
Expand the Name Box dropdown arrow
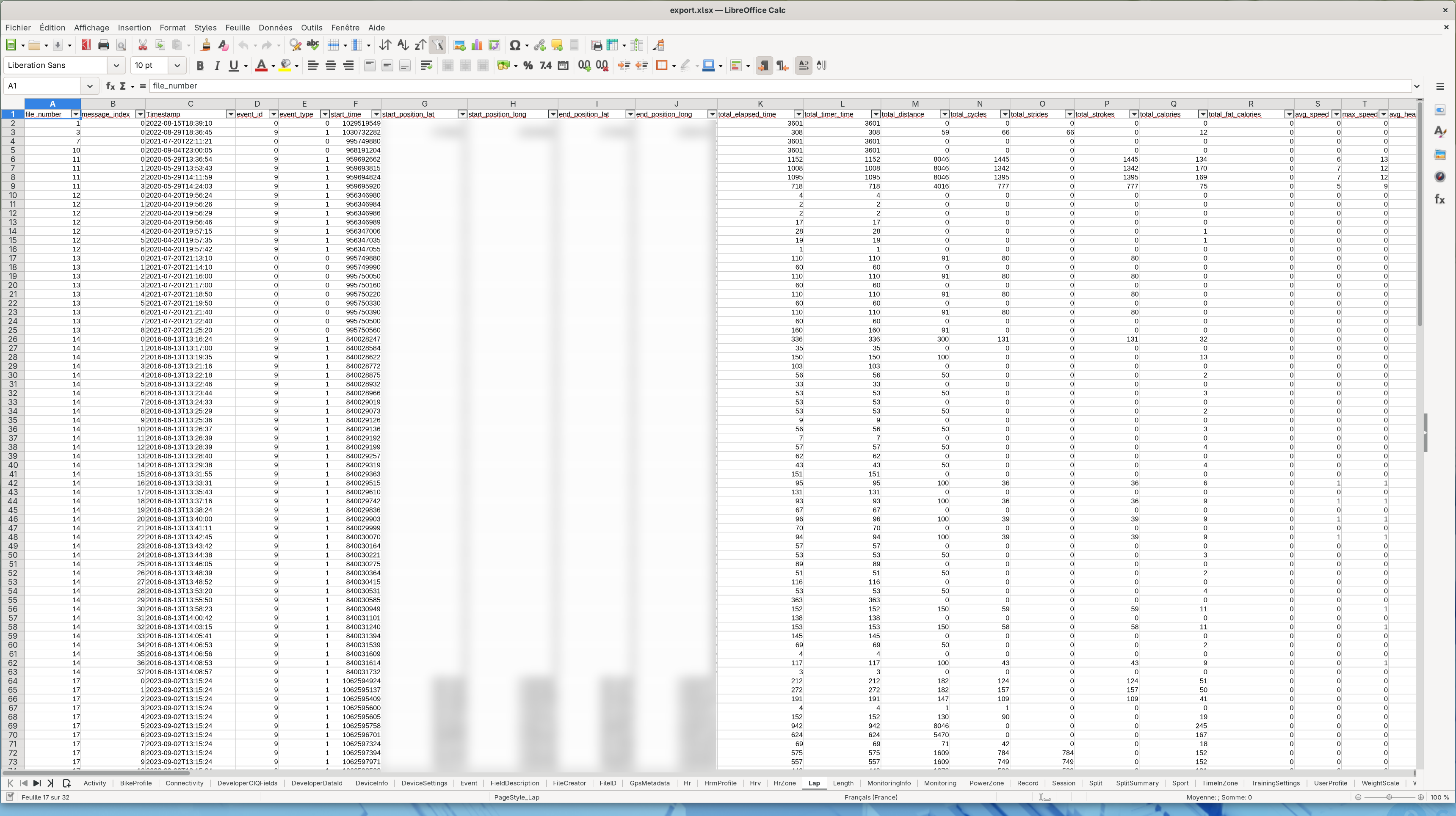point(89,86)
